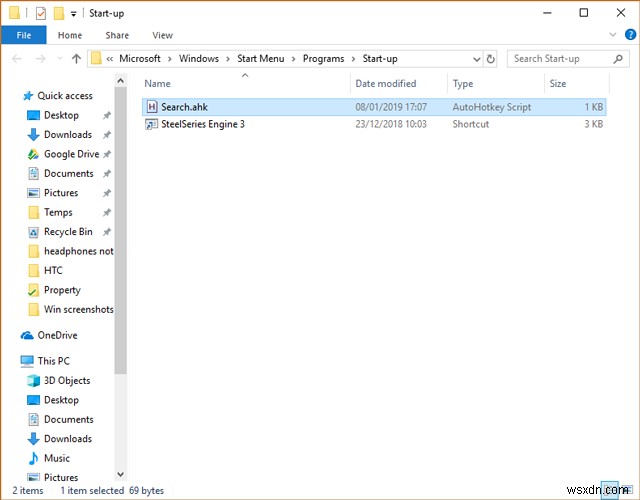The width and height of the screenshot is (640, 500).
Task: Click the This PC computer icon
Action: click(27, 361)
